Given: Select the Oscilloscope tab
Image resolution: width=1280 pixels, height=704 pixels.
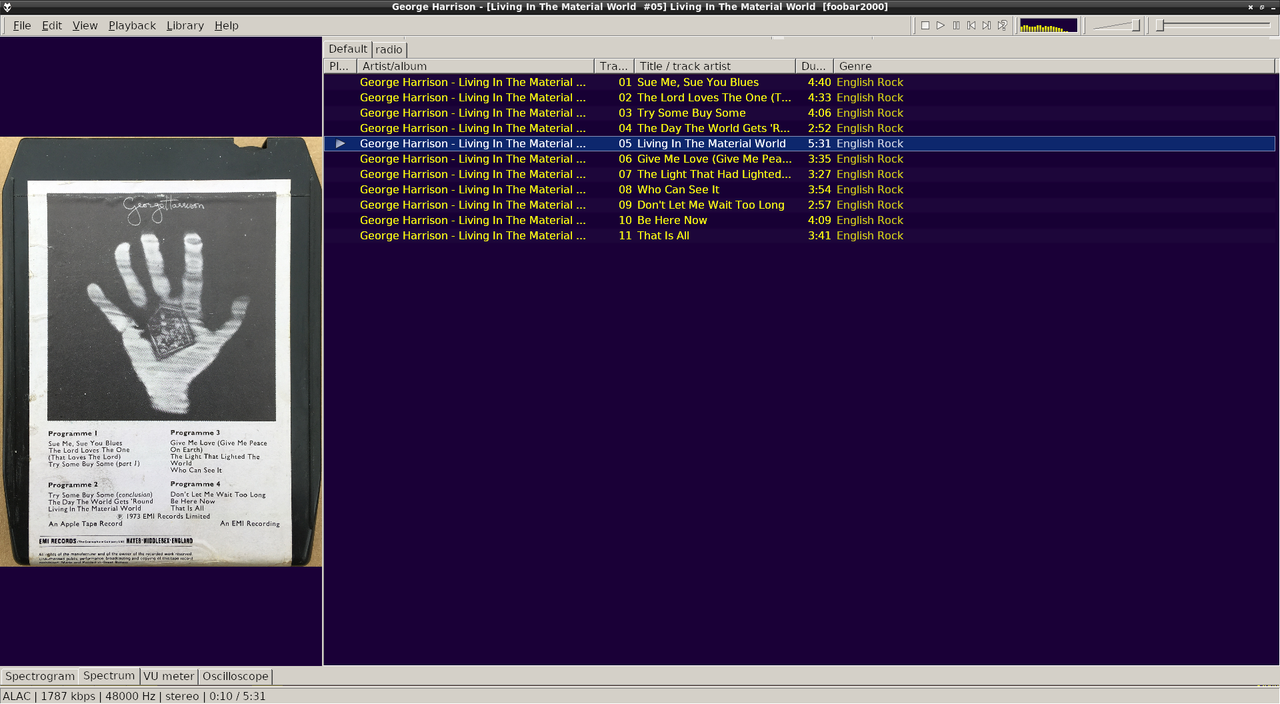Looking at the screenshot, I should (x=235, y=676).
